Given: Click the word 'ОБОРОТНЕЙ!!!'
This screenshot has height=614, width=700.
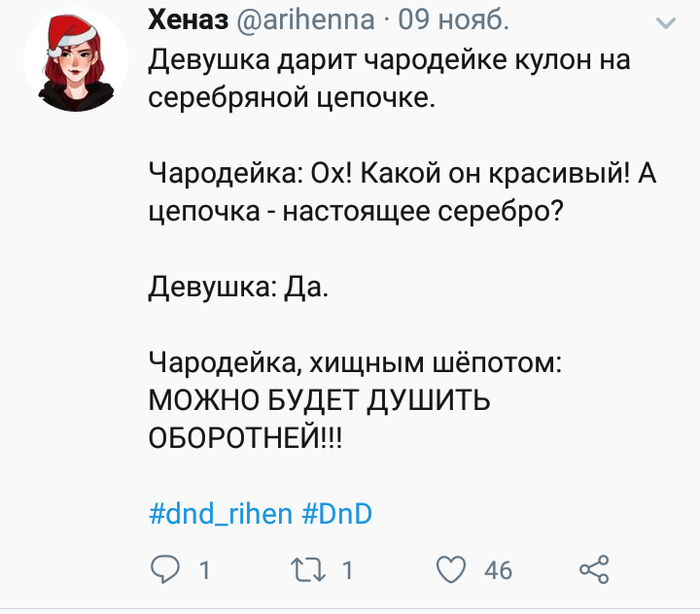Looking at the screenshot, I should (x=244, y=439).
